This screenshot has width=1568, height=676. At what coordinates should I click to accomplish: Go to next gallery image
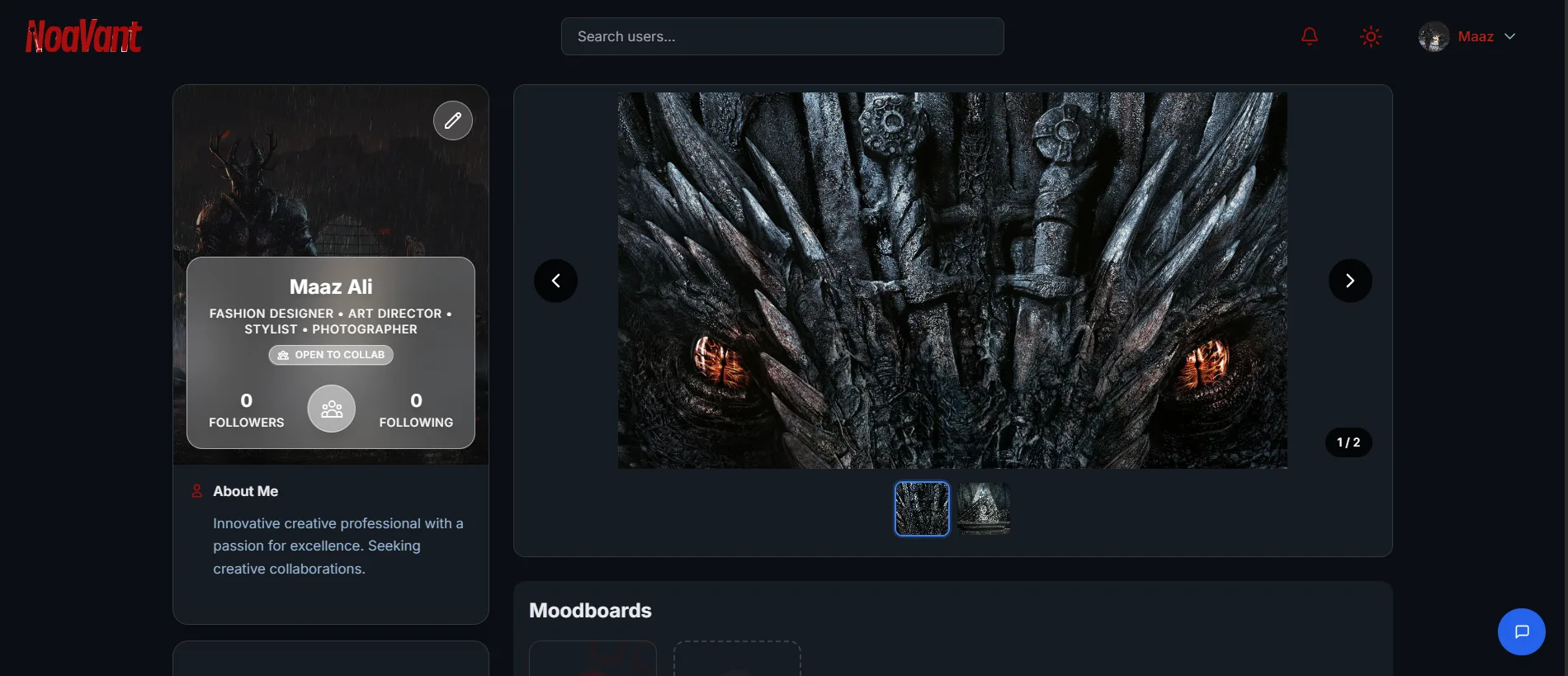click(x=1350, y=281)
